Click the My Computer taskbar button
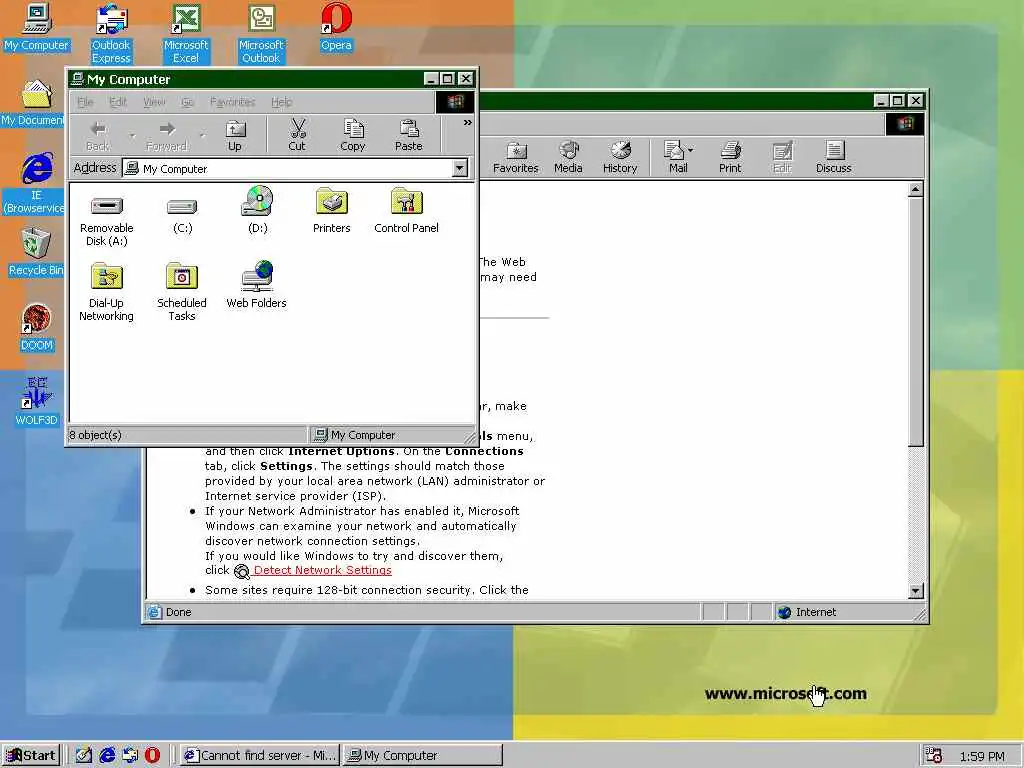The height and width of the screenshot is (768, 1024). tap(423, 755)
